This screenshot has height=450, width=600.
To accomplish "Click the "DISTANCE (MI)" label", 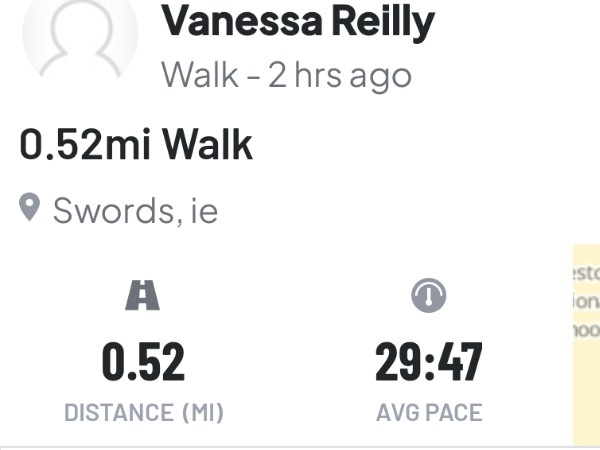I will (x=144, y=411).
